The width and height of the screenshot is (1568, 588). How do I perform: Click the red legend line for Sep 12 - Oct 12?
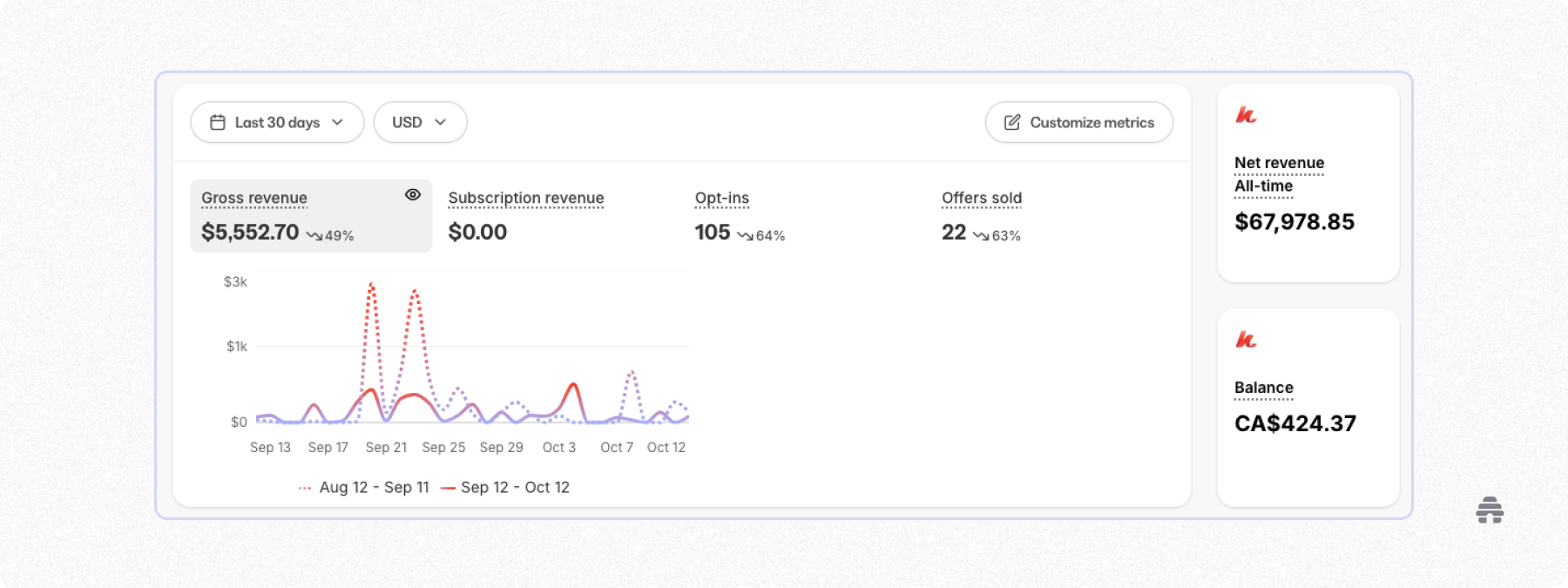(x=449, y=488)
